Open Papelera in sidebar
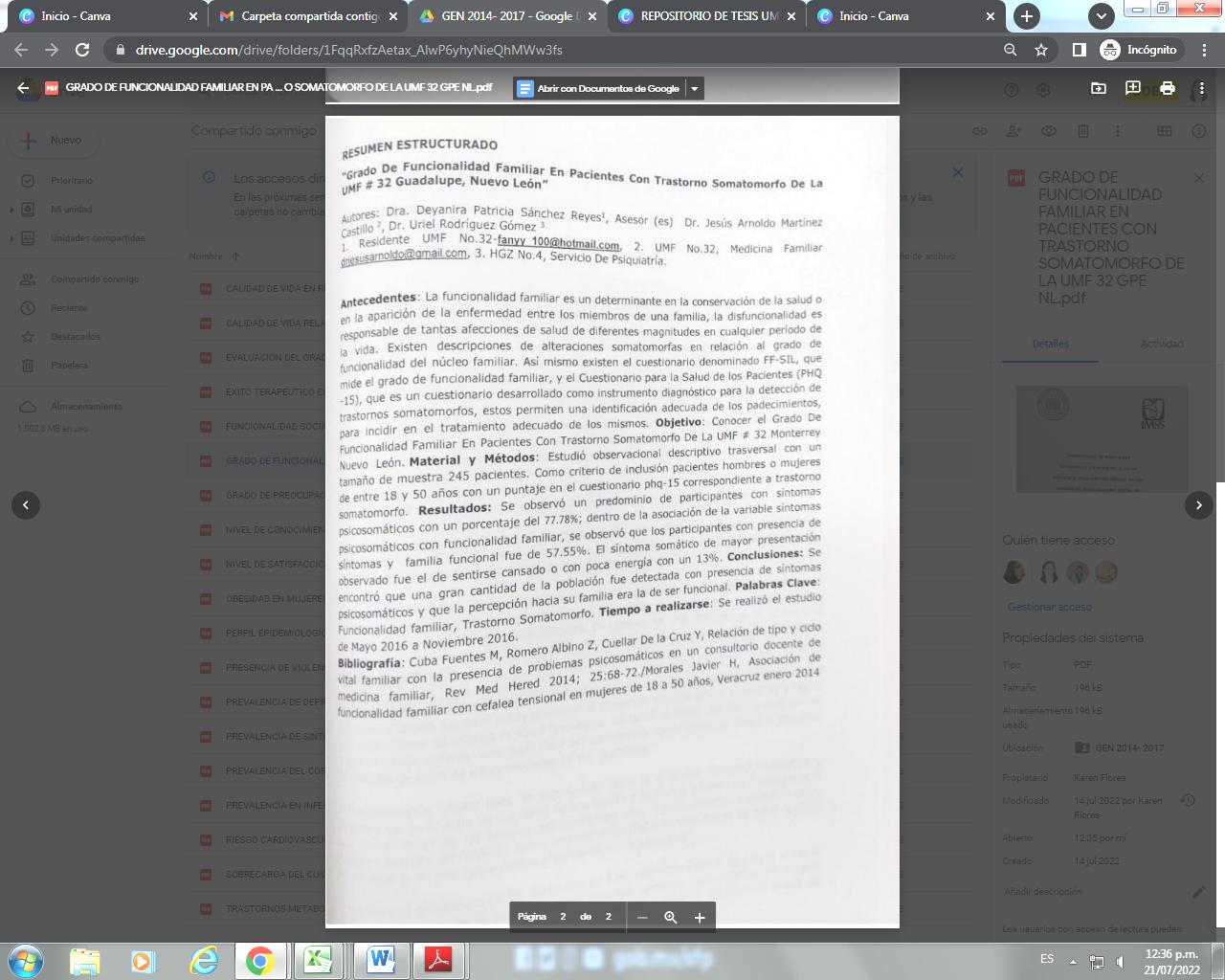 [69, 365]
